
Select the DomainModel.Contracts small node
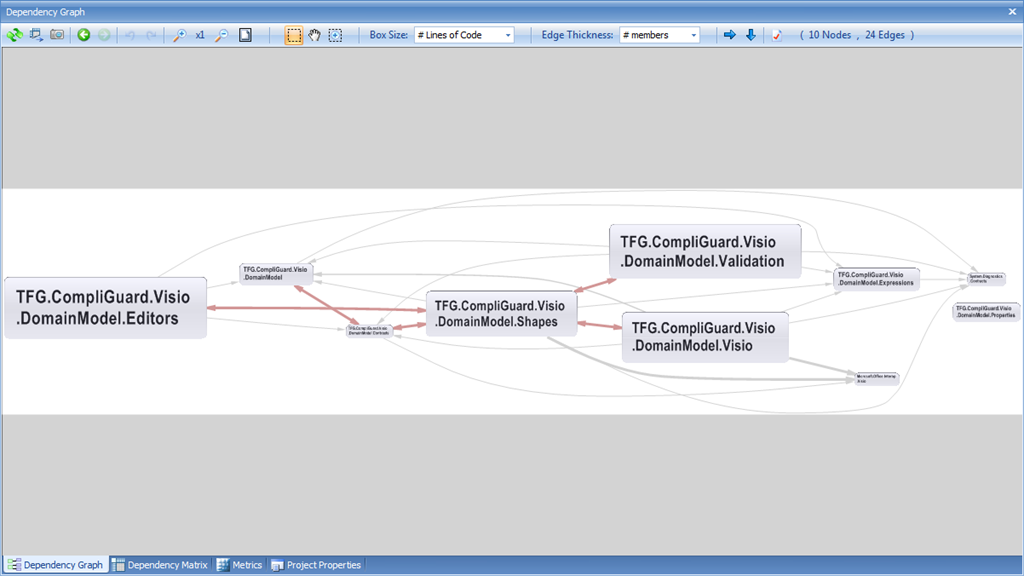(x=369, y=331)
